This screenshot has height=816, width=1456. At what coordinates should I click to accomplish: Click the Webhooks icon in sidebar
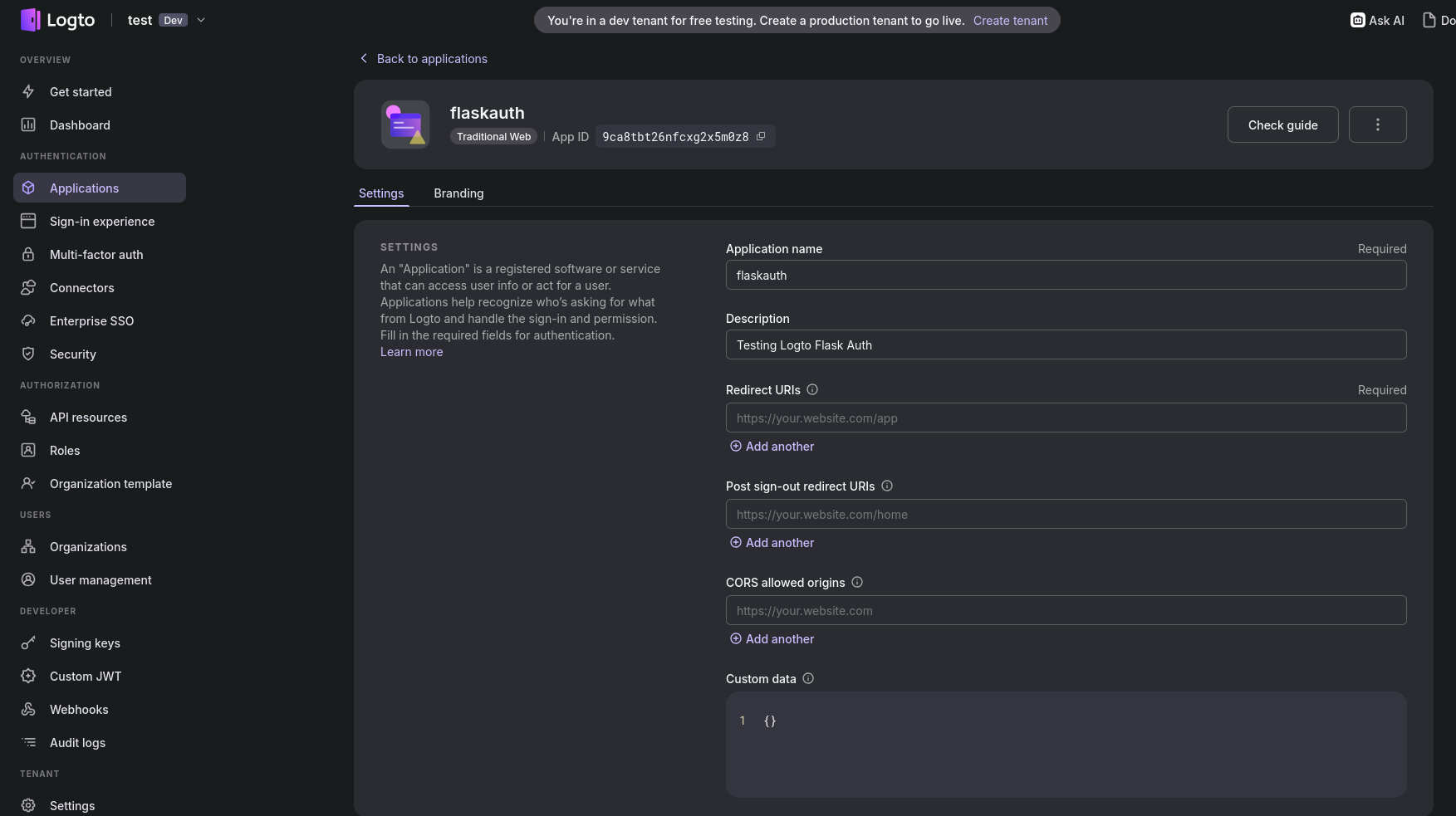28,710
